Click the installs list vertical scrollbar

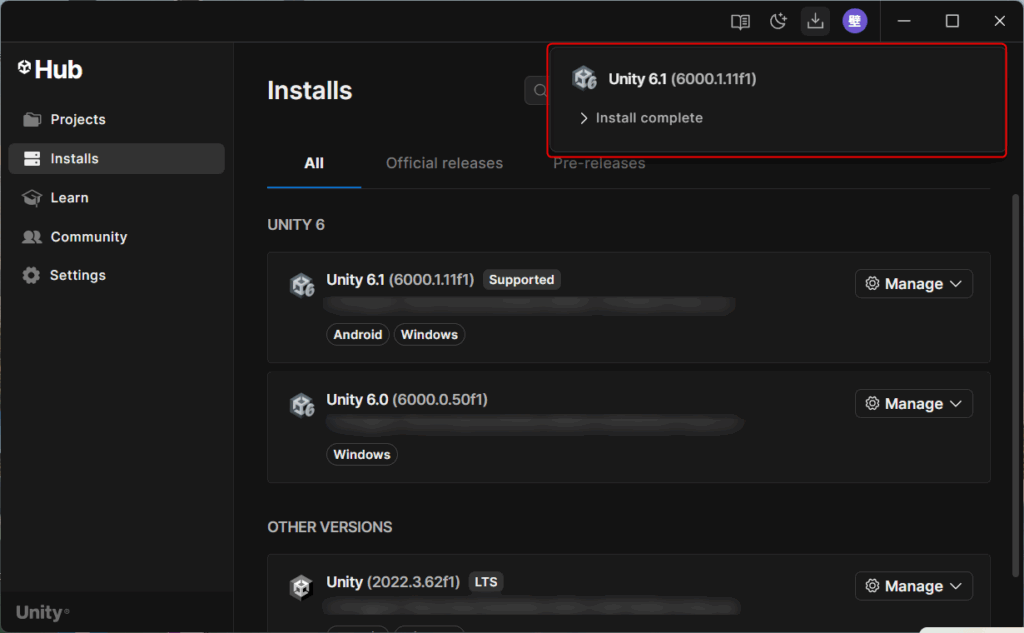click(1016, 385)
